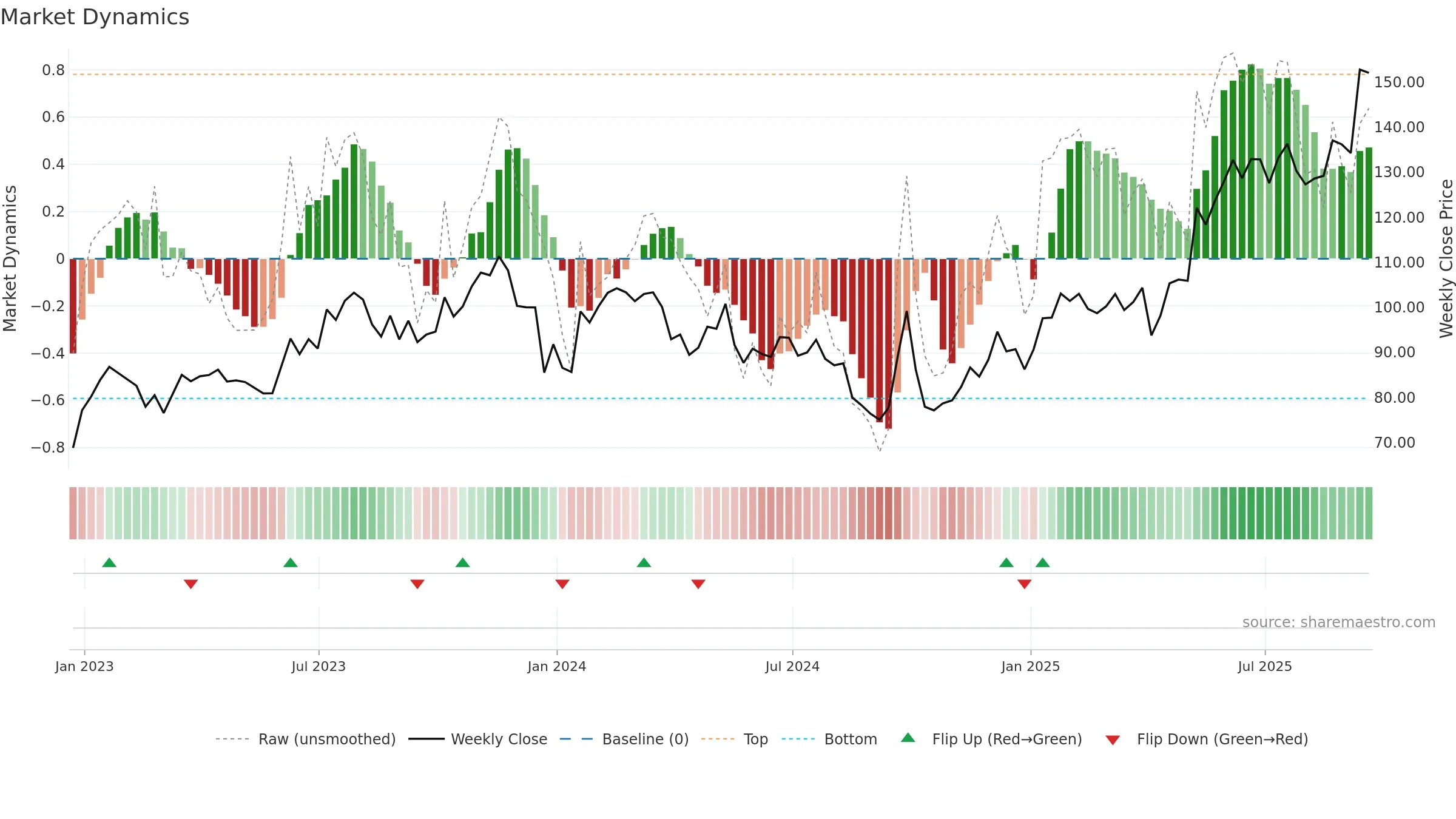The height and width of the screenshot is (819, 1456).
Task: Click the 0.8 tick on the left axis
Action: [x=53, y=70]
